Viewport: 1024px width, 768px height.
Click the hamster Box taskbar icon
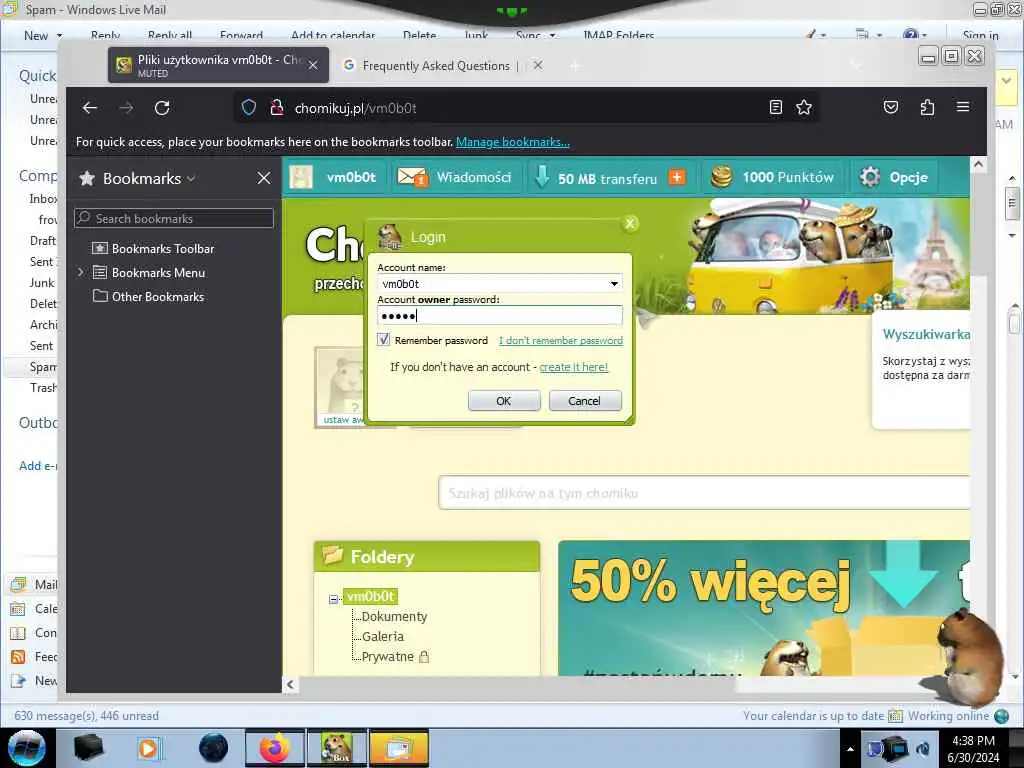[x=337, y=748]
